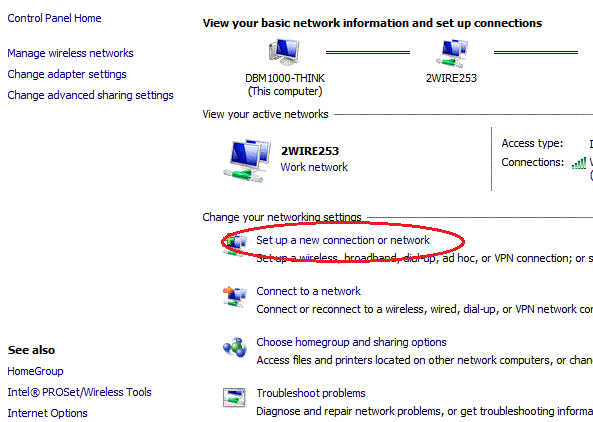Click the DBM1000-THINK computer icon
The height and width of the screenshot is (422, 593).
tap(284, 52)
